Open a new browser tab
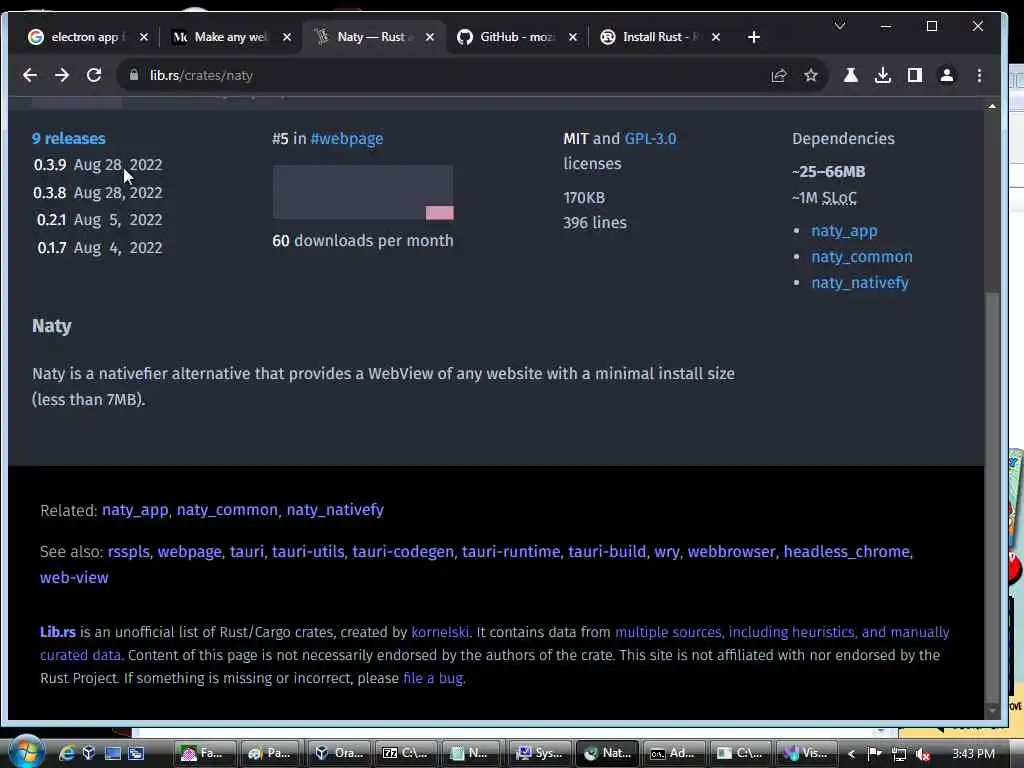The height and width of the screenshot is (768, 1024). (754, 37)
